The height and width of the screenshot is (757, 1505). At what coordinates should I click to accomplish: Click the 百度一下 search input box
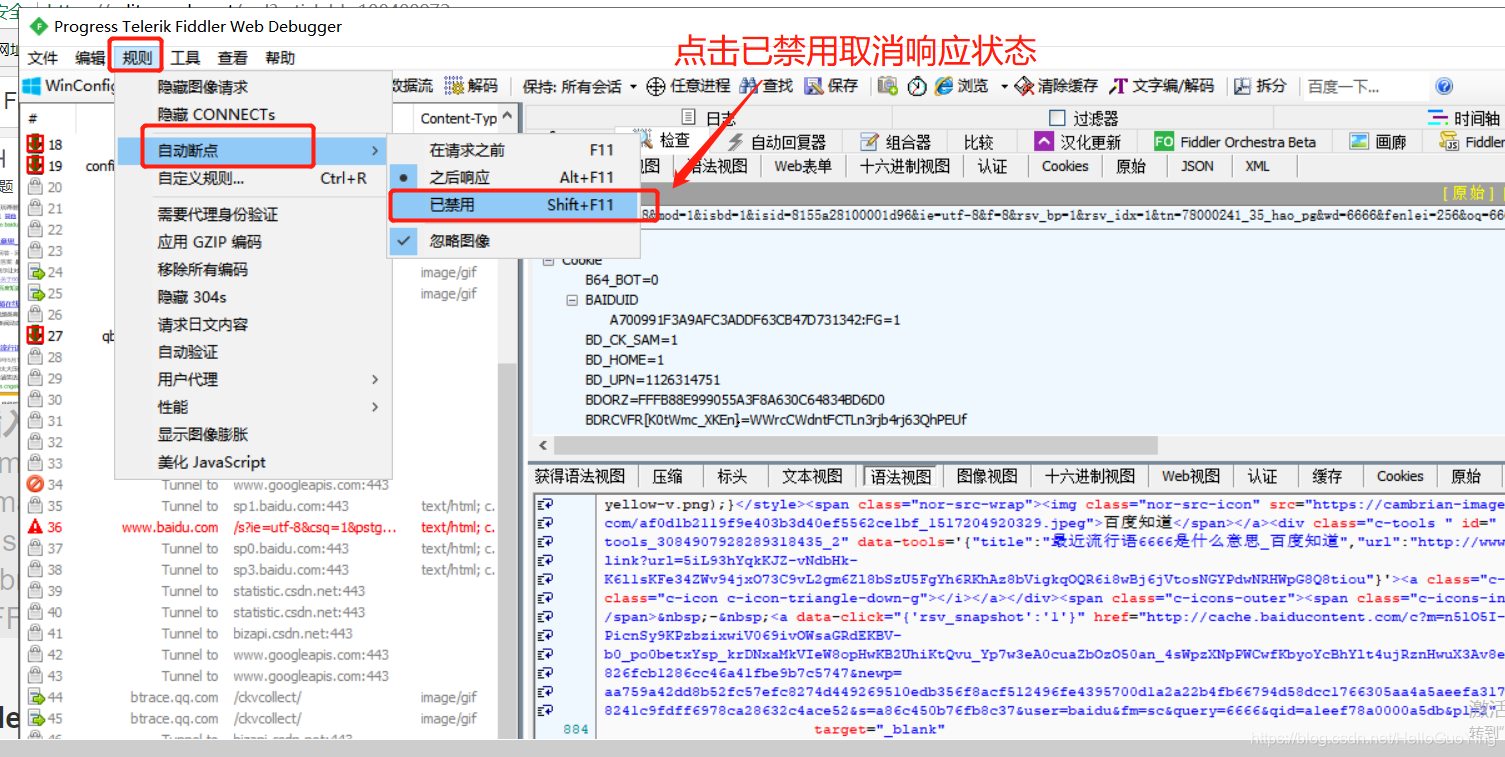coord(1363,87)
